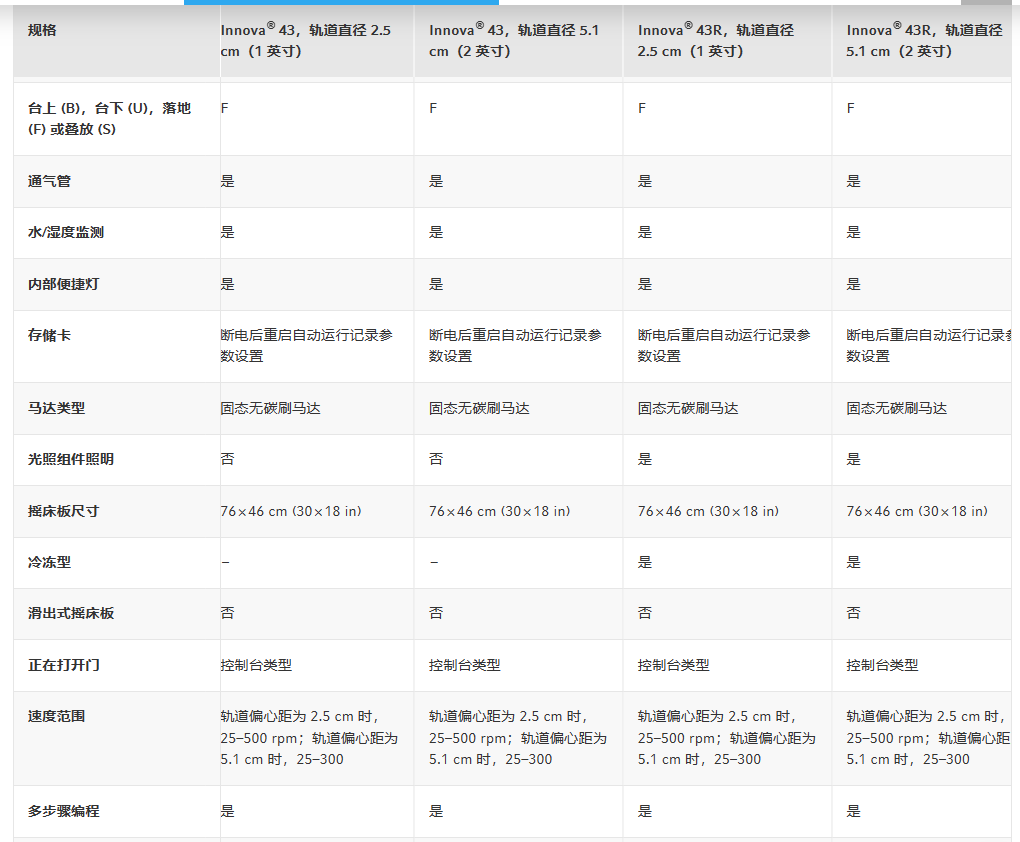Click 'F' in the Innova 43R 5.1 cm column
This screenshot has height=842, width=1020.
850,108
